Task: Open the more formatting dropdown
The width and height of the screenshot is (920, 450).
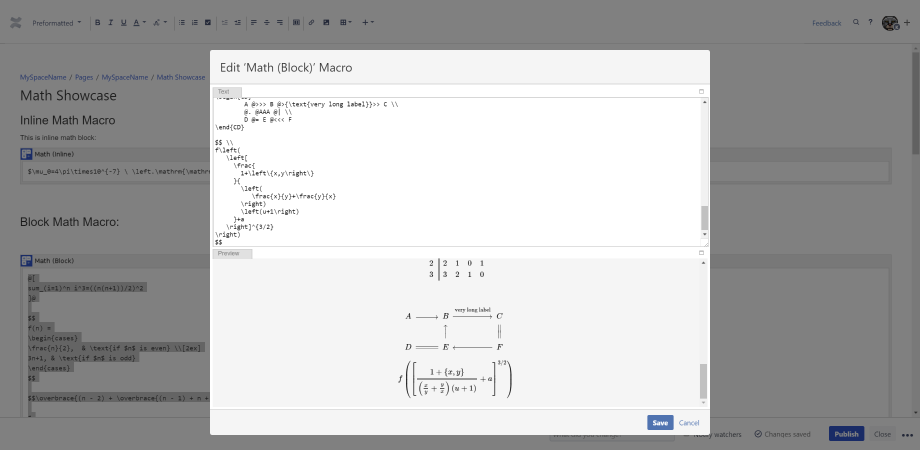Action: coord(160,23)
